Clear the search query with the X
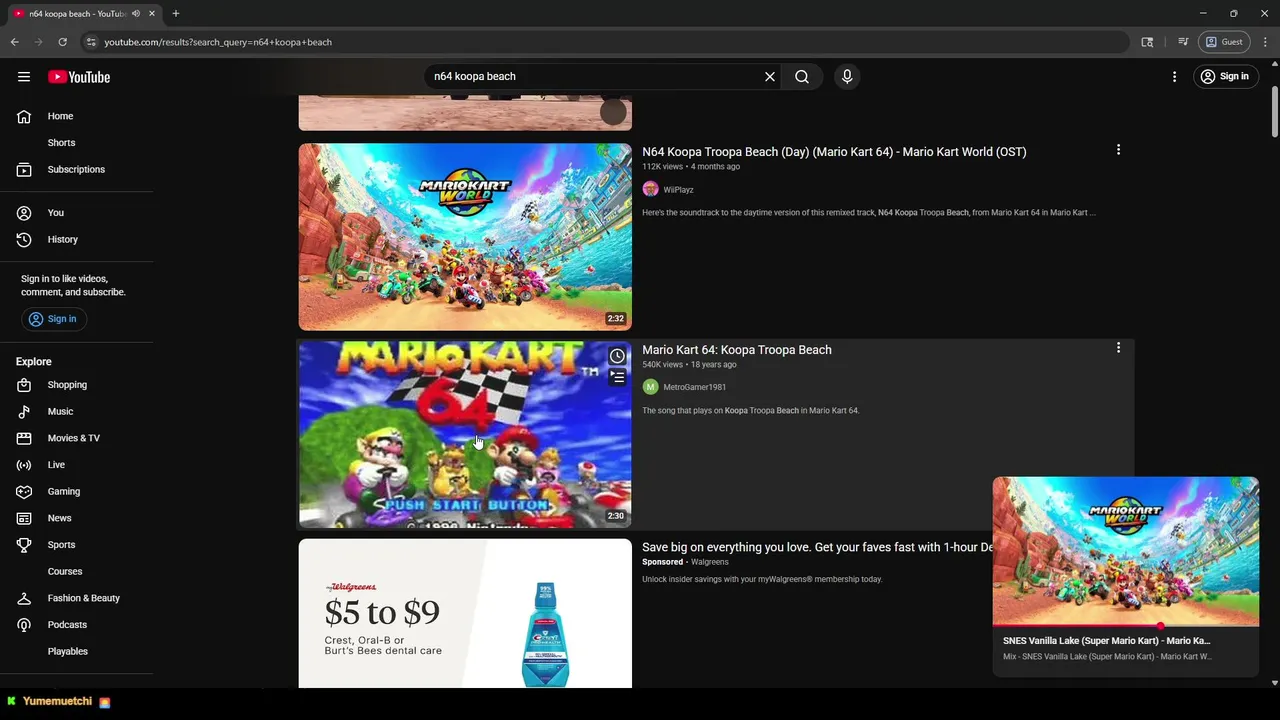Viewport: 1280px width, 720px height. [x=770, y=77]
